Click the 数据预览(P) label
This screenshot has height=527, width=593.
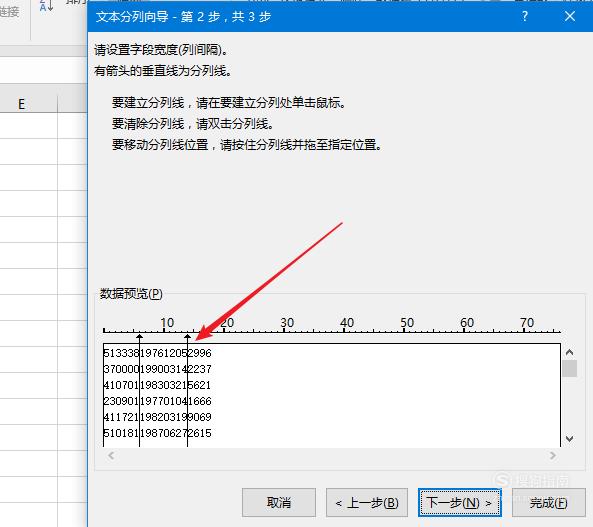click(131, 294)
